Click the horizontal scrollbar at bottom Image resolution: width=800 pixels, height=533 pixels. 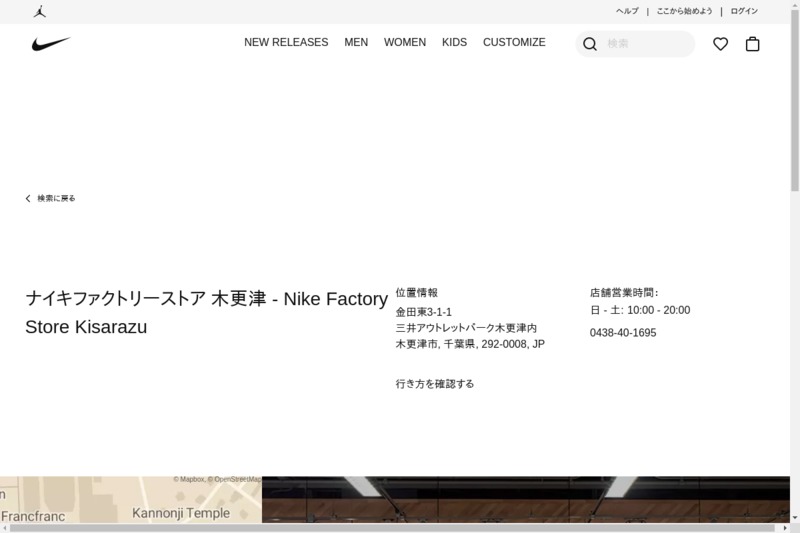click(394, 528)
